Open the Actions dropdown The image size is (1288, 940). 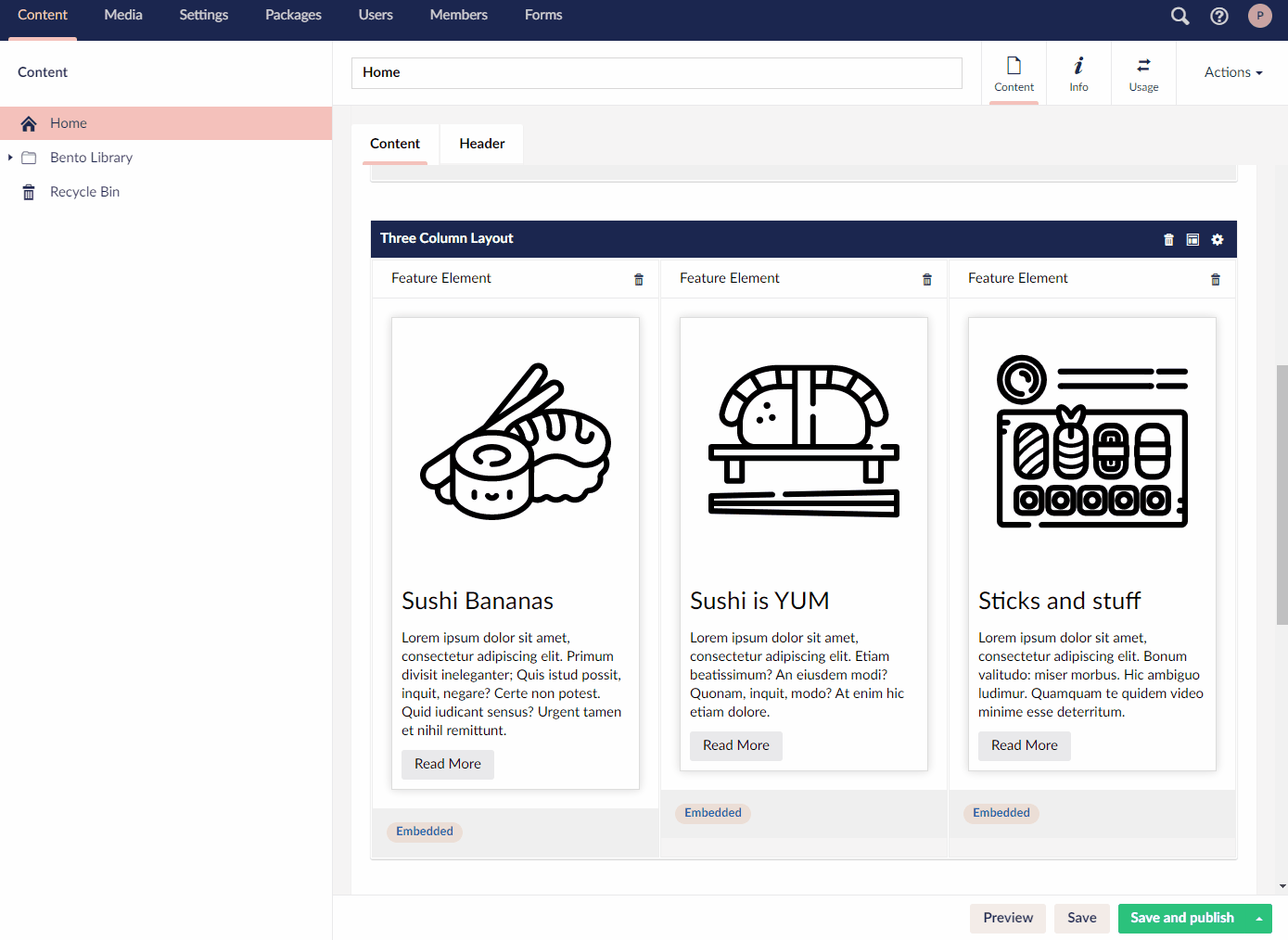1233,72
